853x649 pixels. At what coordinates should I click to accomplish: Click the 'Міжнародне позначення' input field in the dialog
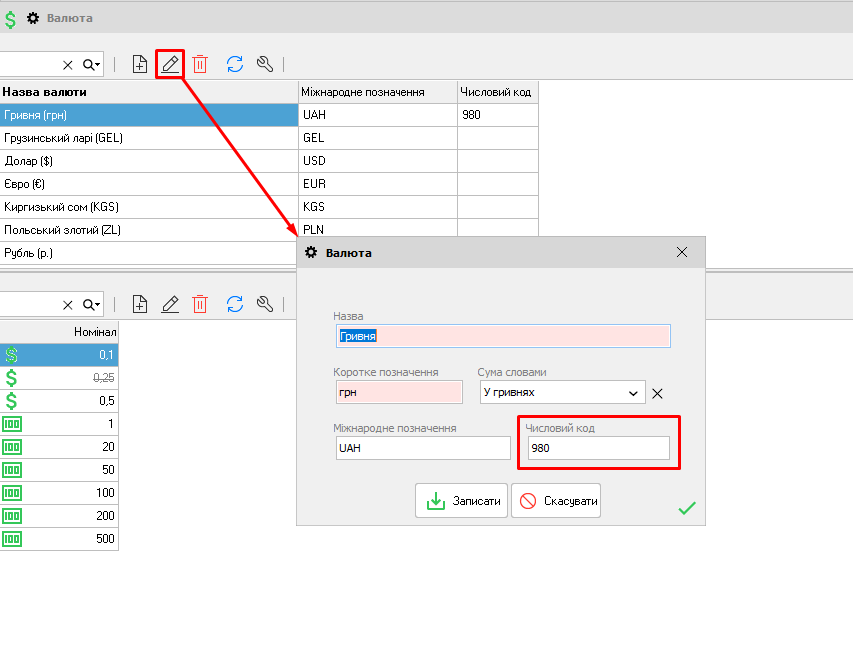423,448
